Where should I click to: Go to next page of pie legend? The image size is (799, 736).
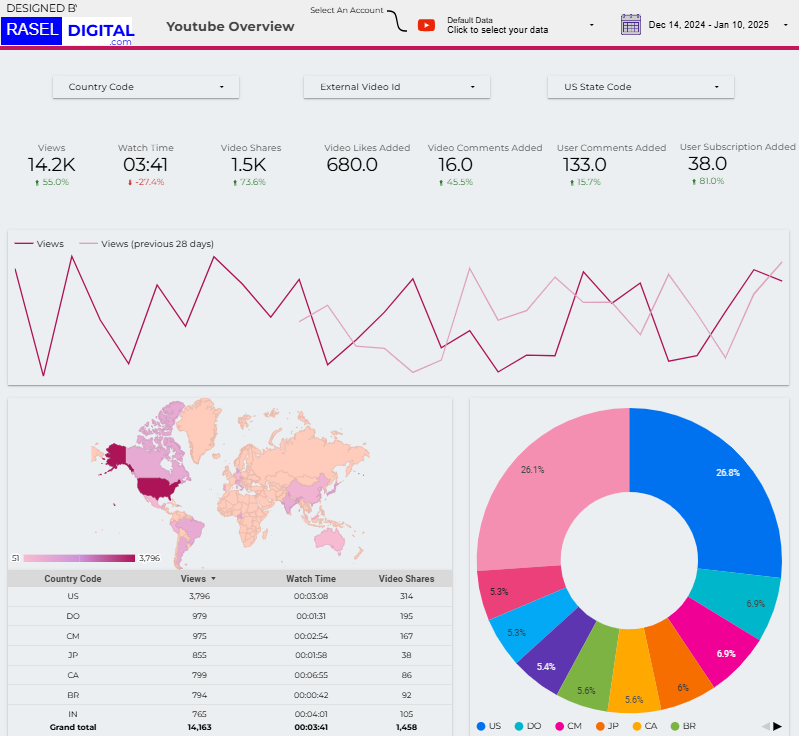[x=777, y=726]
